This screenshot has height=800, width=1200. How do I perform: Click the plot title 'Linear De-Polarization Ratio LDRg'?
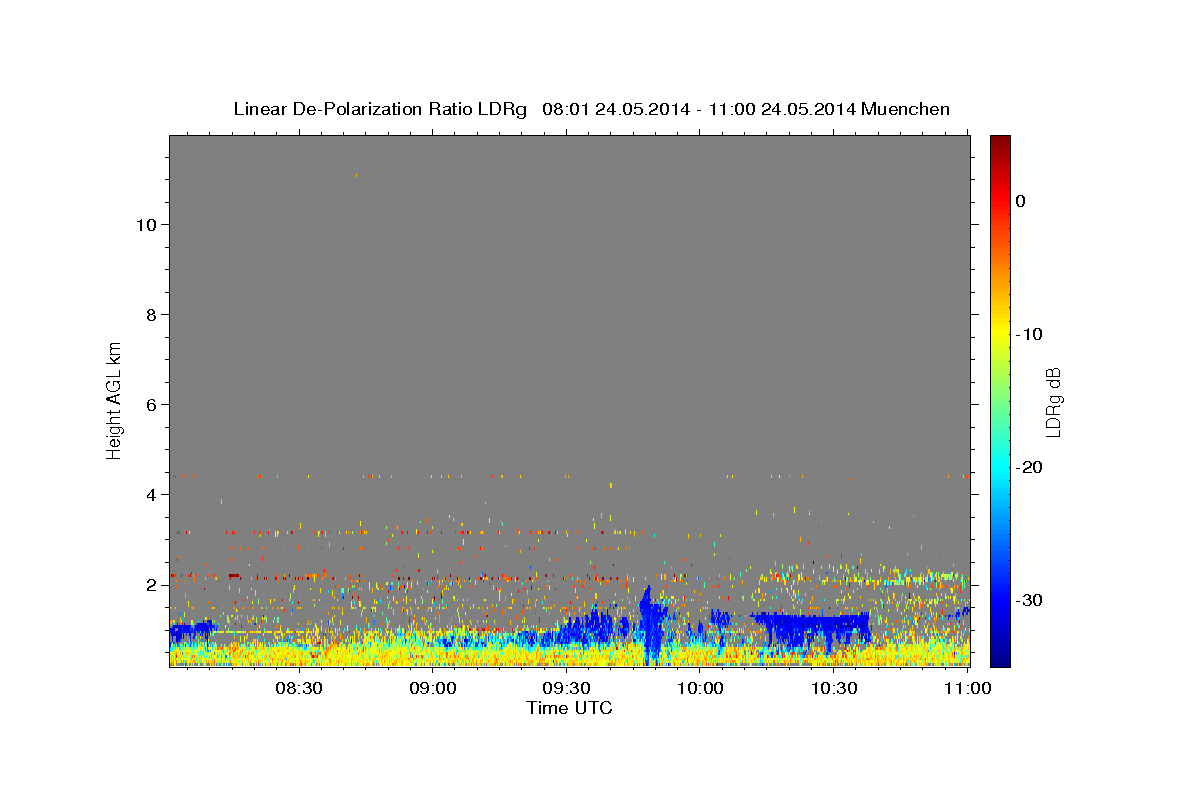point(380,109)
